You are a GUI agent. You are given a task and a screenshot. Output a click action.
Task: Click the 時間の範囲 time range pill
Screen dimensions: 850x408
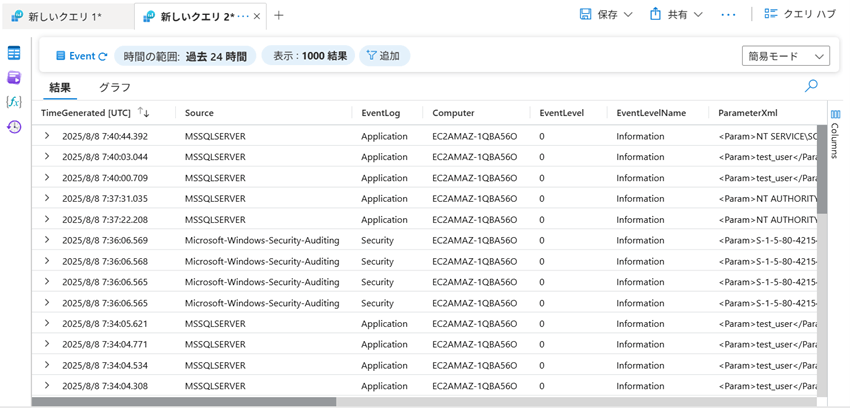(185, 56)
